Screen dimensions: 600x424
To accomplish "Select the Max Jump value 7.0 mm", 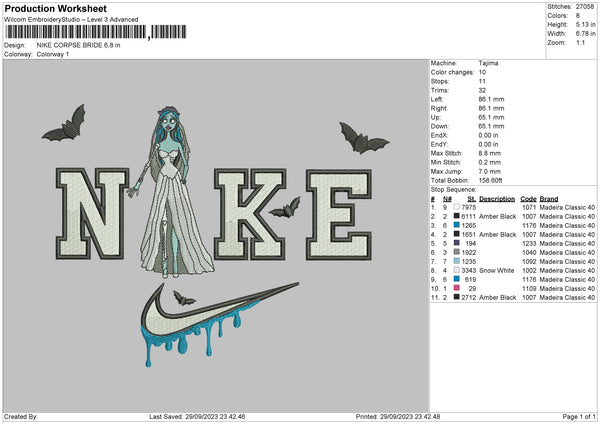I will 489,171.
